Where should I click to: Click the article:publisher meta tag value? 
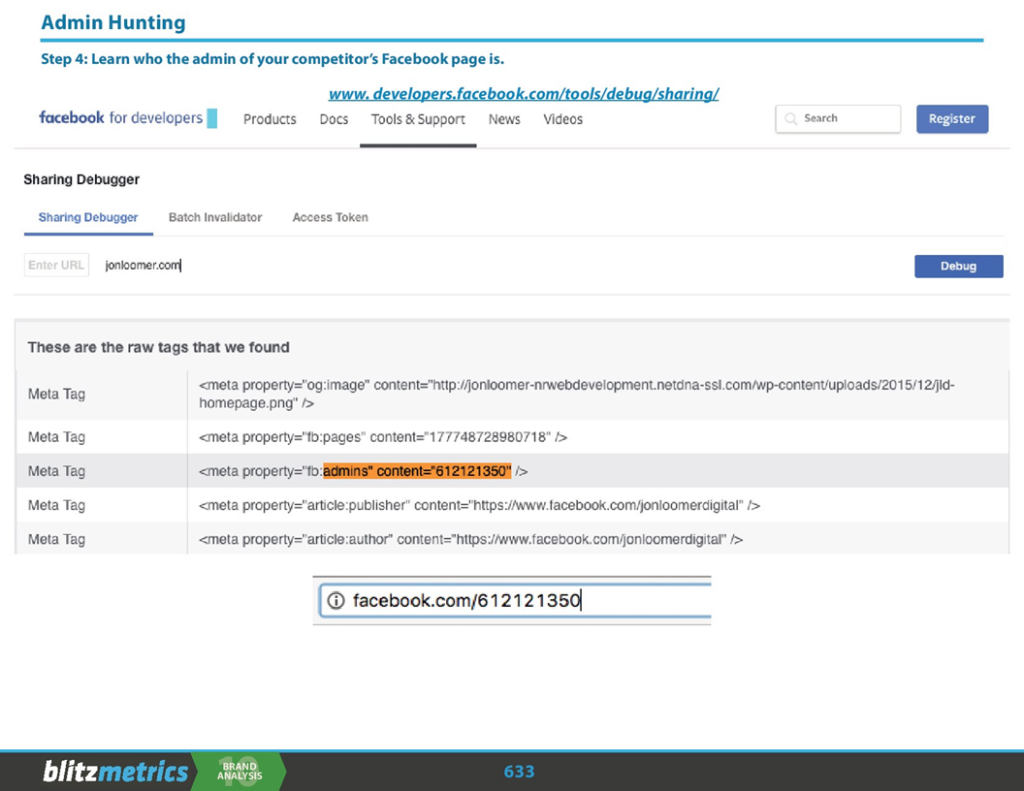[479, 506]
